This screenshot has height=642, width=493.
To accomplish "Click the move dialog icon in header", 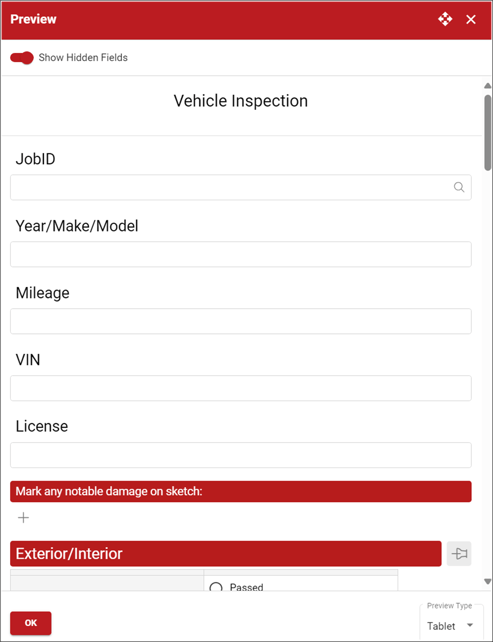I will (x=445, y=19).
